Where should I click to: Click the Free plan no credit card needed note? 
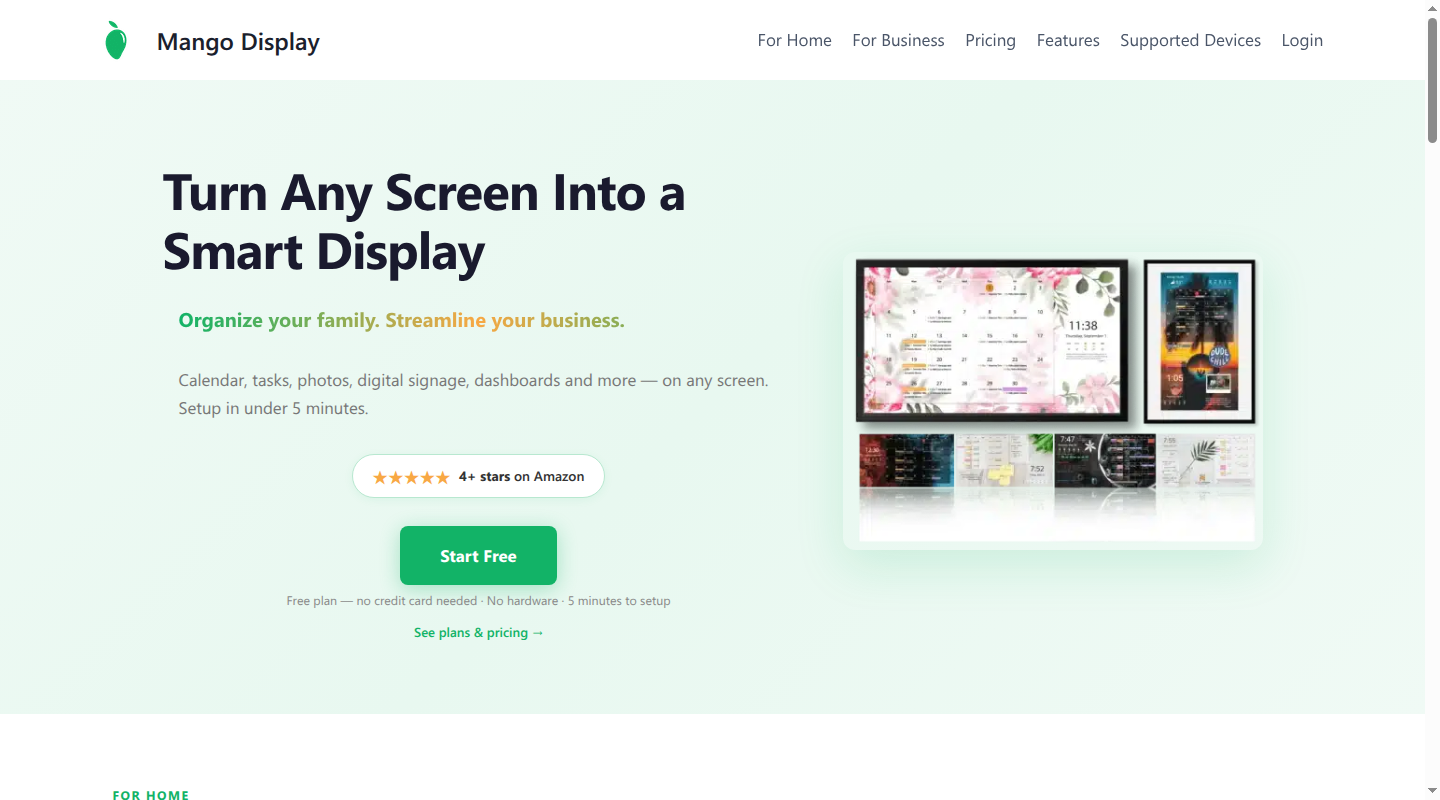pyautogui.click(x=478, y=601)
